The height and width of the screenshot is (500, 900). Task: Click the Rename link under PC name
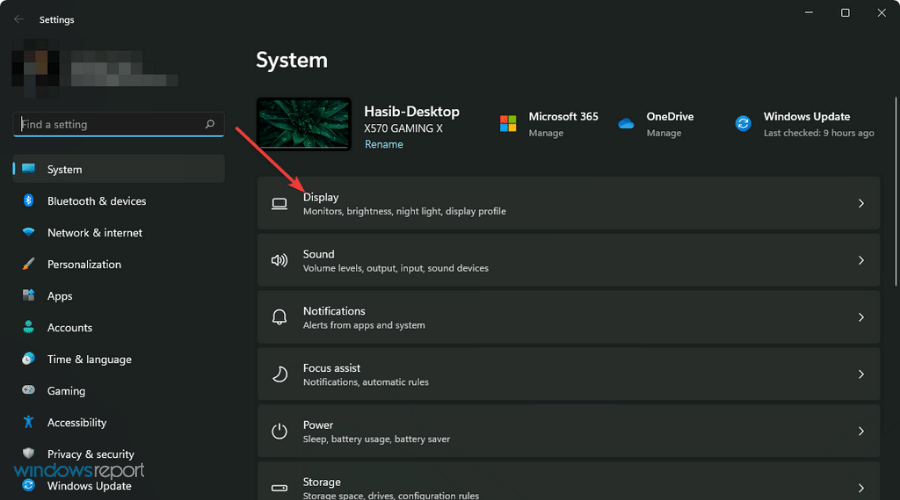(384, 144)
